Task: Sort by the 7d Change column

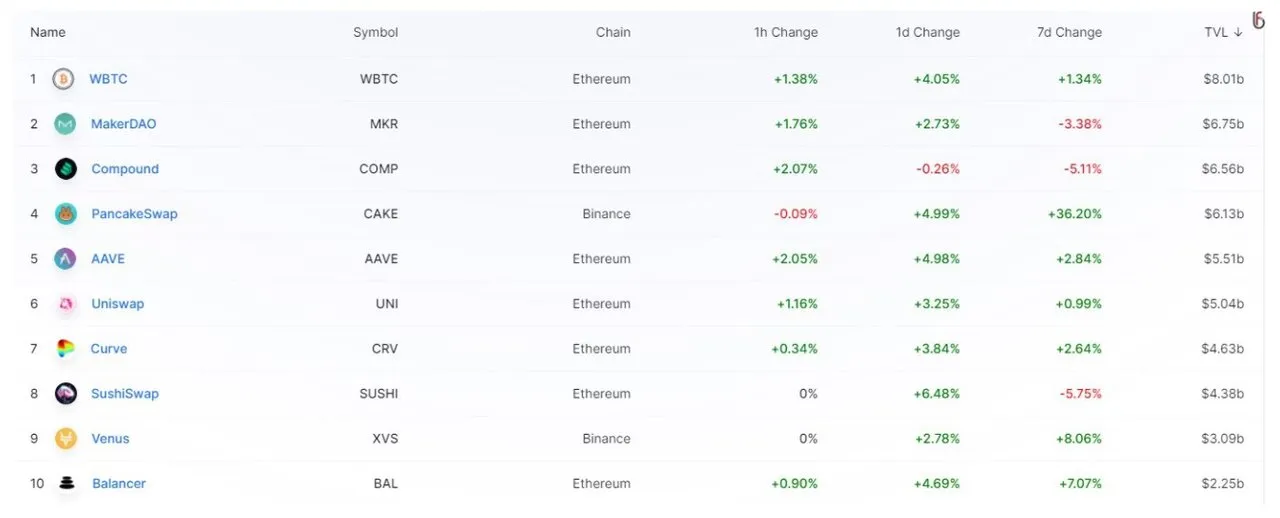Action: pos(1069,32)
